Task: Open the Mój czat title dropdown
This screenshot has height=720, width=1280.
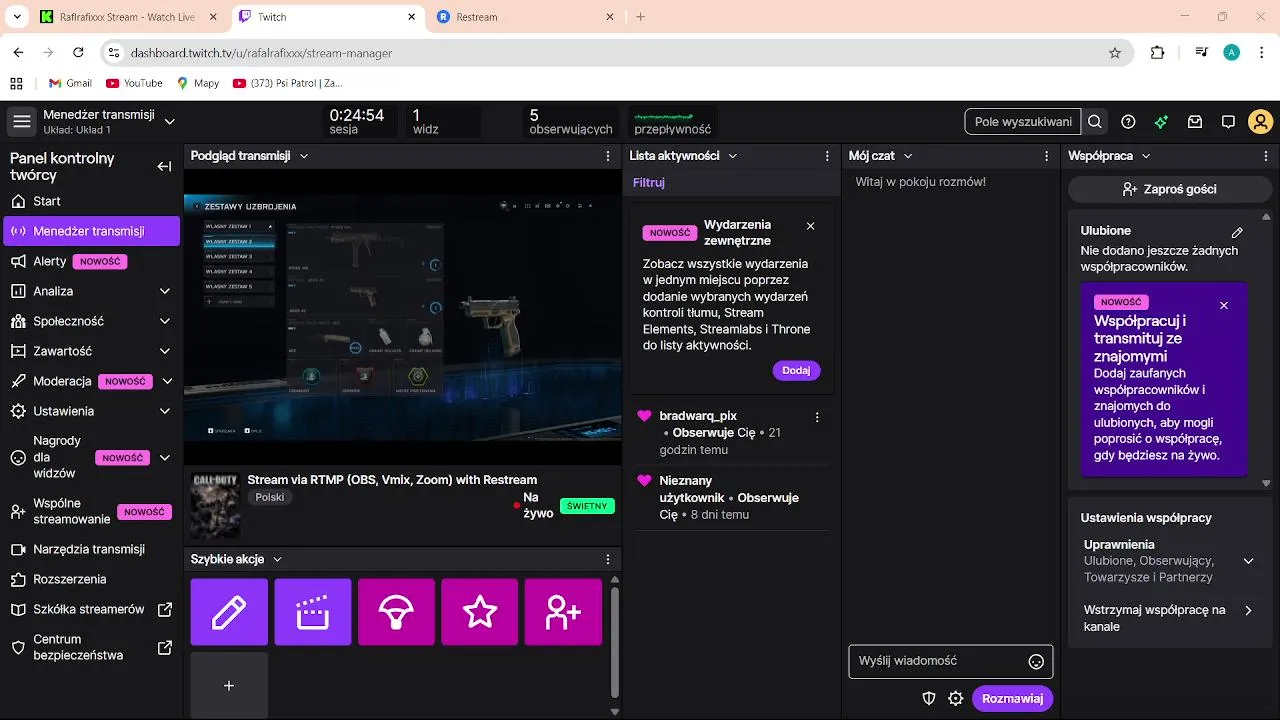Action: point(908,156)
